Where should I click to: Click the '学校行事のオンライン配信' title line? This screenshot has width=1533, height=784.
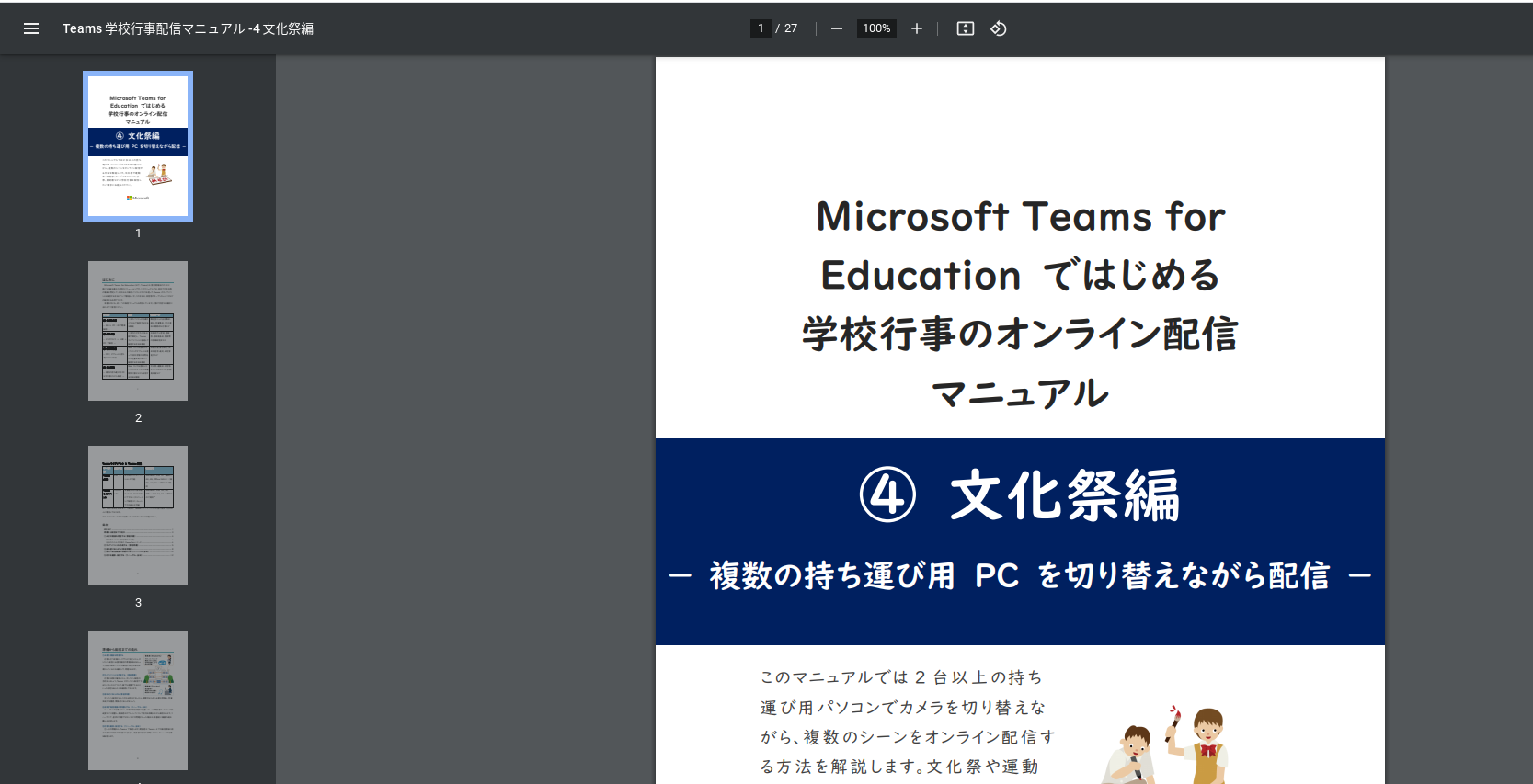1020,334
